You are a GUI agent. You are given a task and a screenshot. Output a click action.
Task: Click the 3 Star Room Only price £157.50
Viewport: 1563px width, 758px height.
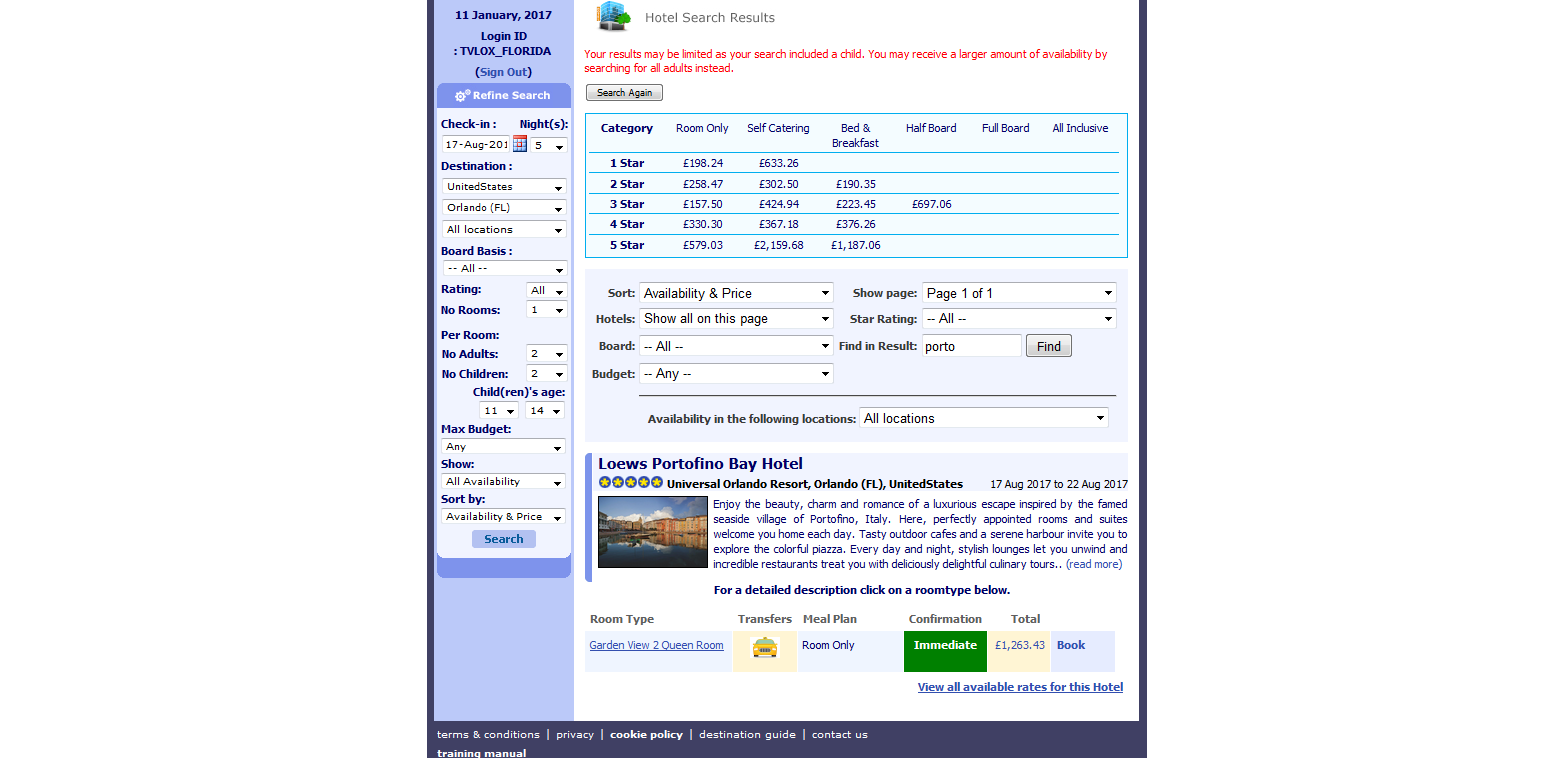703,204
